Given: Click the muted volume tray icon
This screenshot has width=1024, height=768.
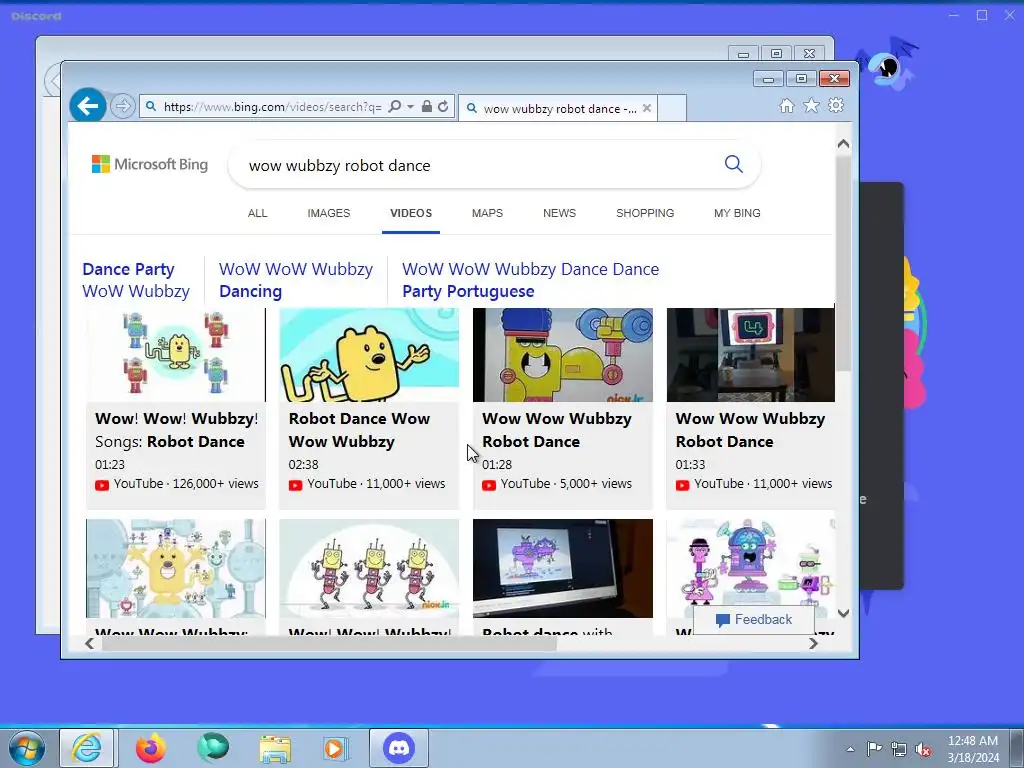Looking at the screenshot, I should click(x=923, y=750).
